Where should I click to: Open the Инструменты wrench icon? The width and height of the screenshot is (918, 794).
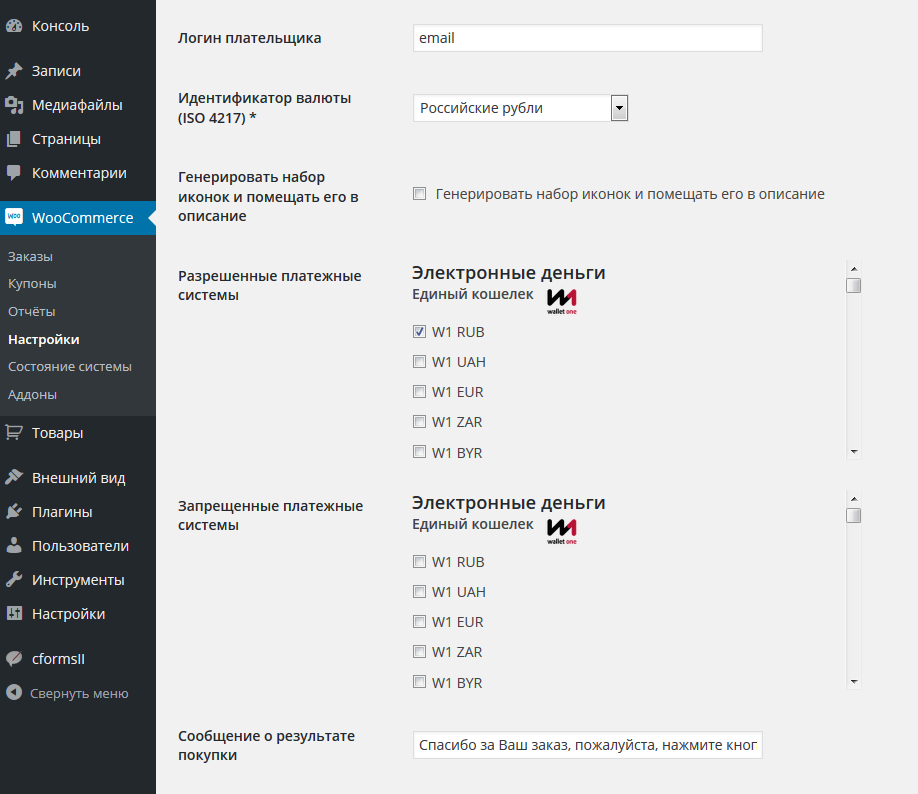tap(14, 580)
